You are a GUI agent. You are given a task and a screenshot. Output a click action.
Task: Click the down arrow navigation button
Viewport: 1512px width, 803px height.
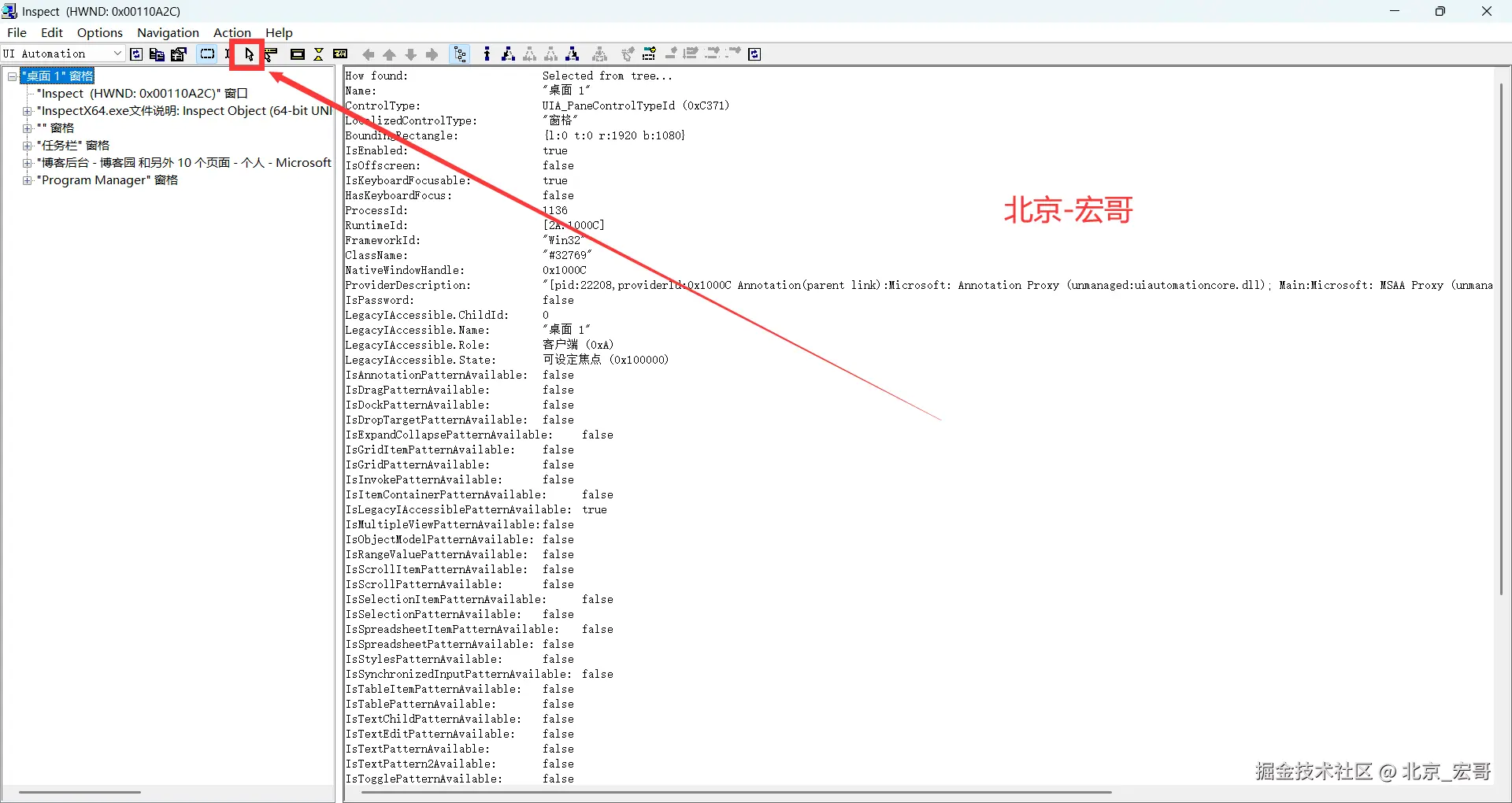tap(410, 54)
